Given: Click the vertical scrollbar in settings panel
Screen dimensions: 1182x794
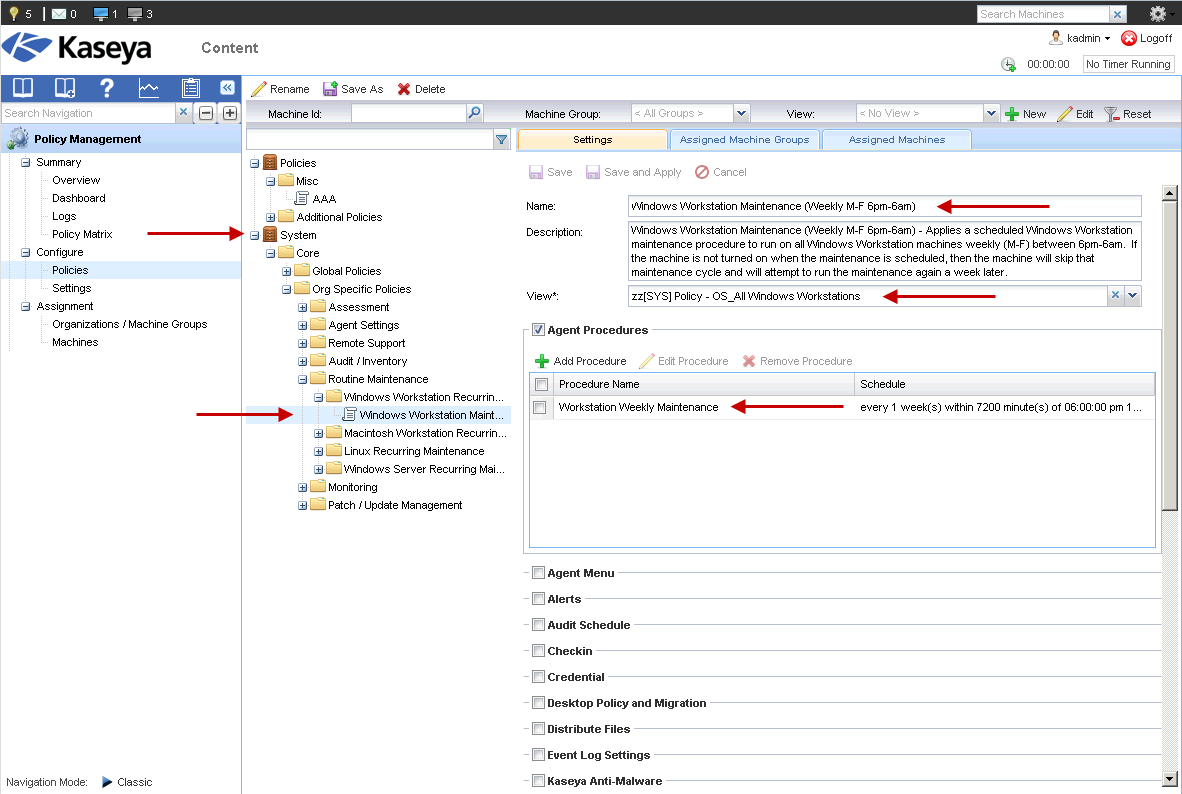Looking at the screenshot, I should [1169, 350].
